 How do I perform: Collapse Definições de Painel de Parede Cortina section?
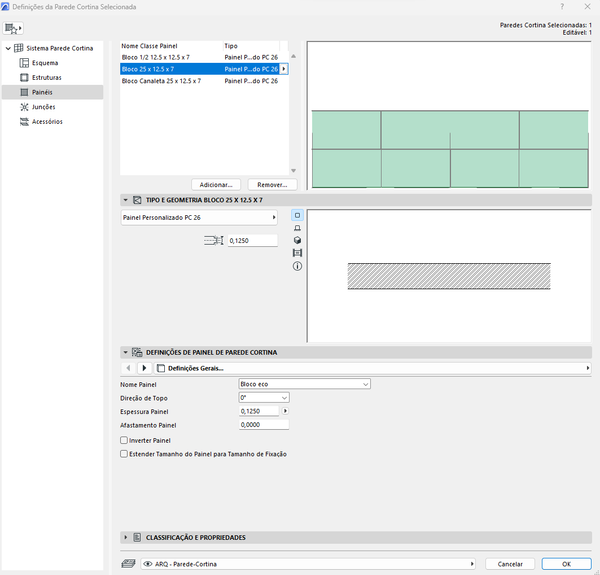[125, 352]
